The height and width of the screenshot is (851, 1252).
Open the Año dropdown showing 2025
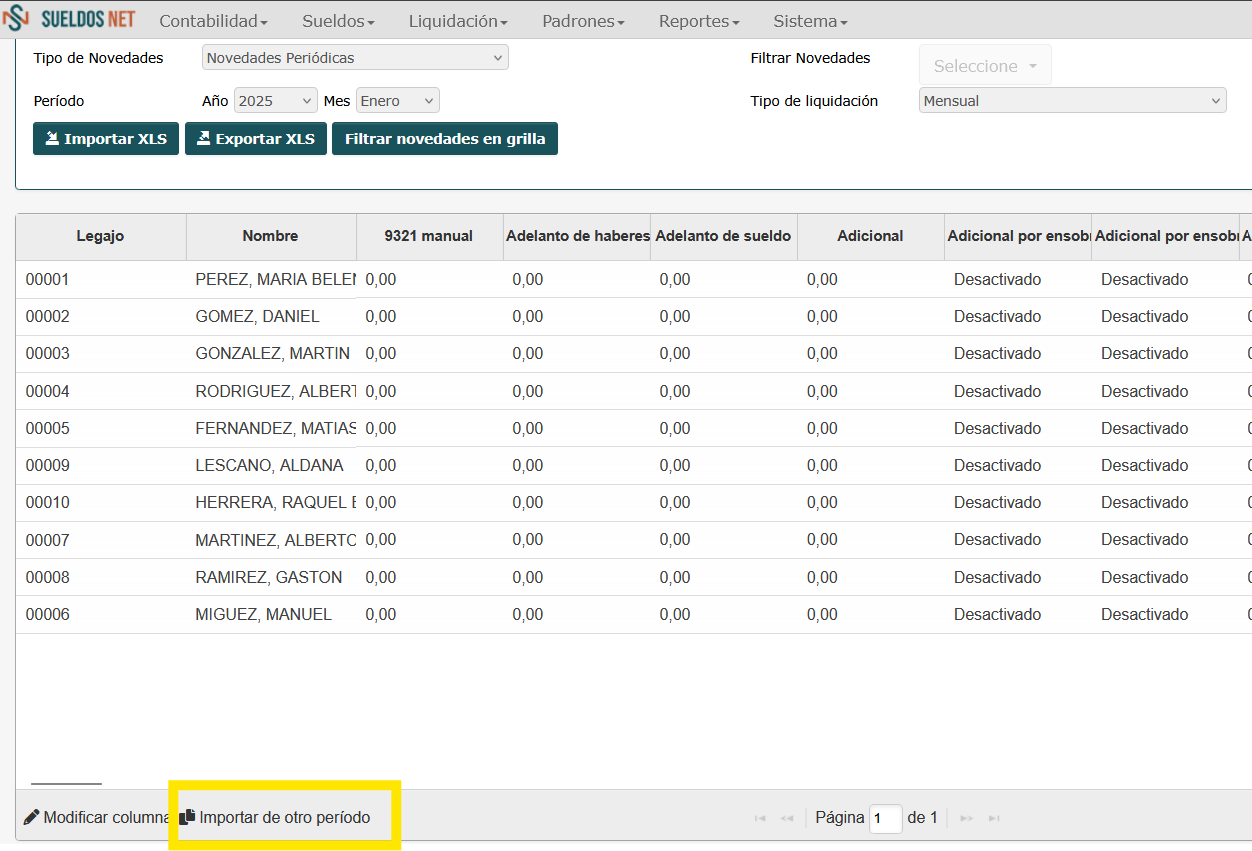click(x=276, y=101)
